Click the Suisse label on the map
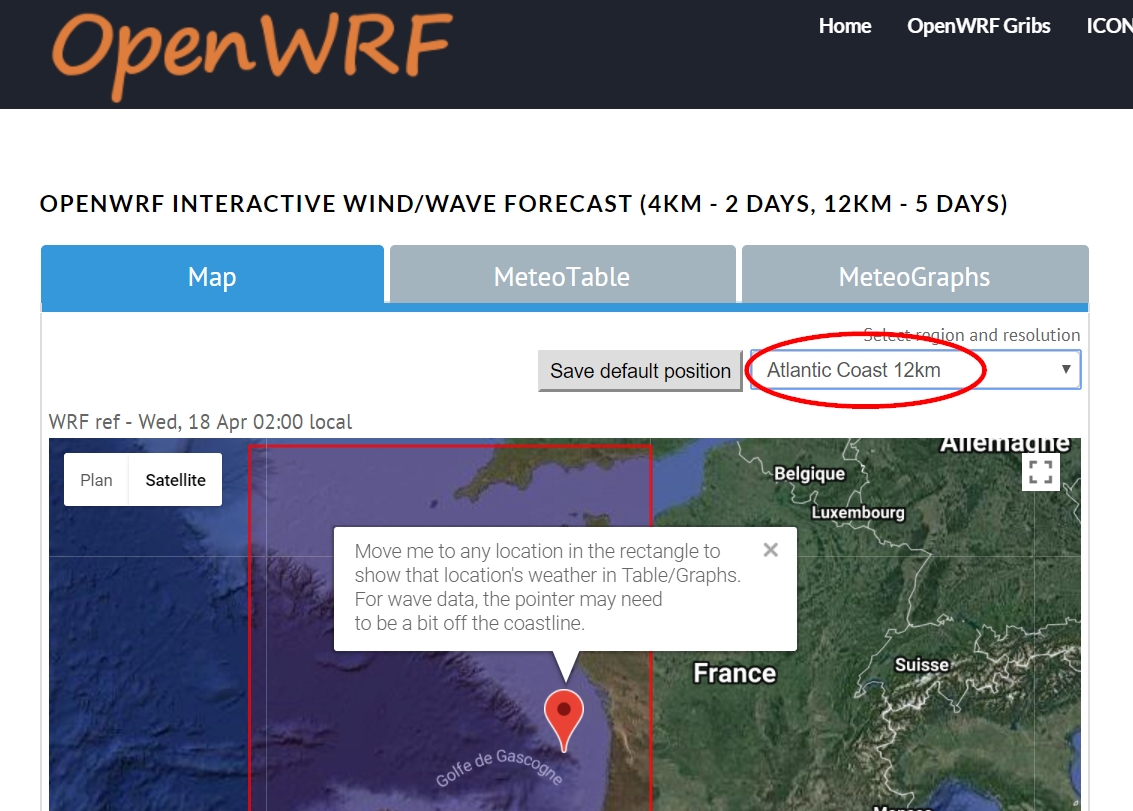The width and height of the screenshot is (1133, 811). click(x=921, y=664)
